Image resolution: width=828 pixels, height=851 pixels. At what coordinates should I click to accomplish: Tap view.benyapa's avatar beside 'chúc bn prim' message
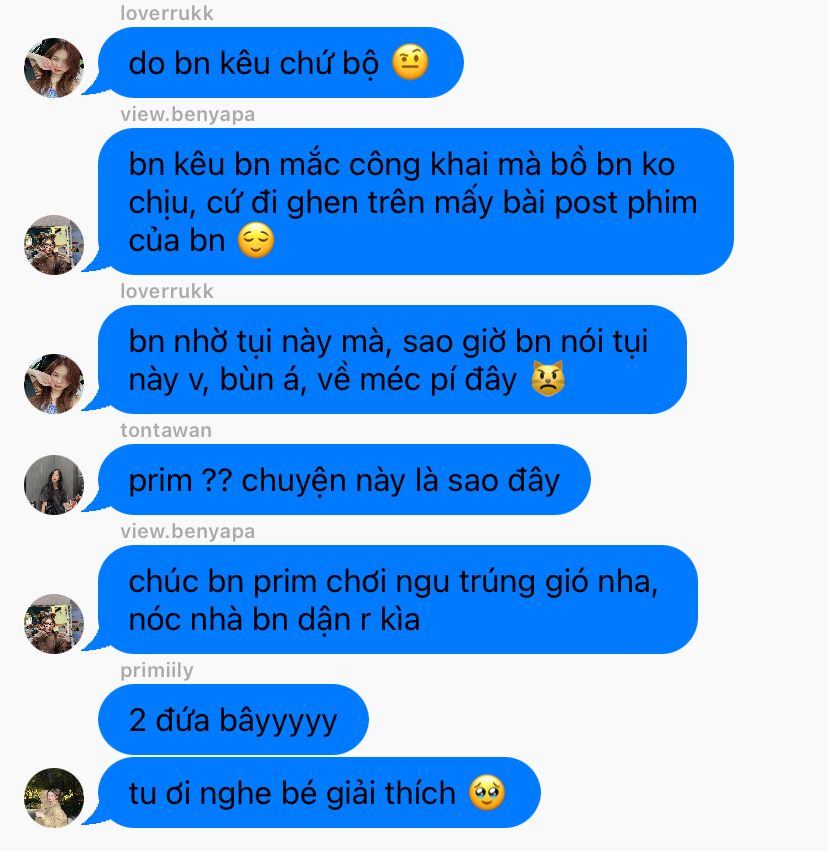(54, 624)
